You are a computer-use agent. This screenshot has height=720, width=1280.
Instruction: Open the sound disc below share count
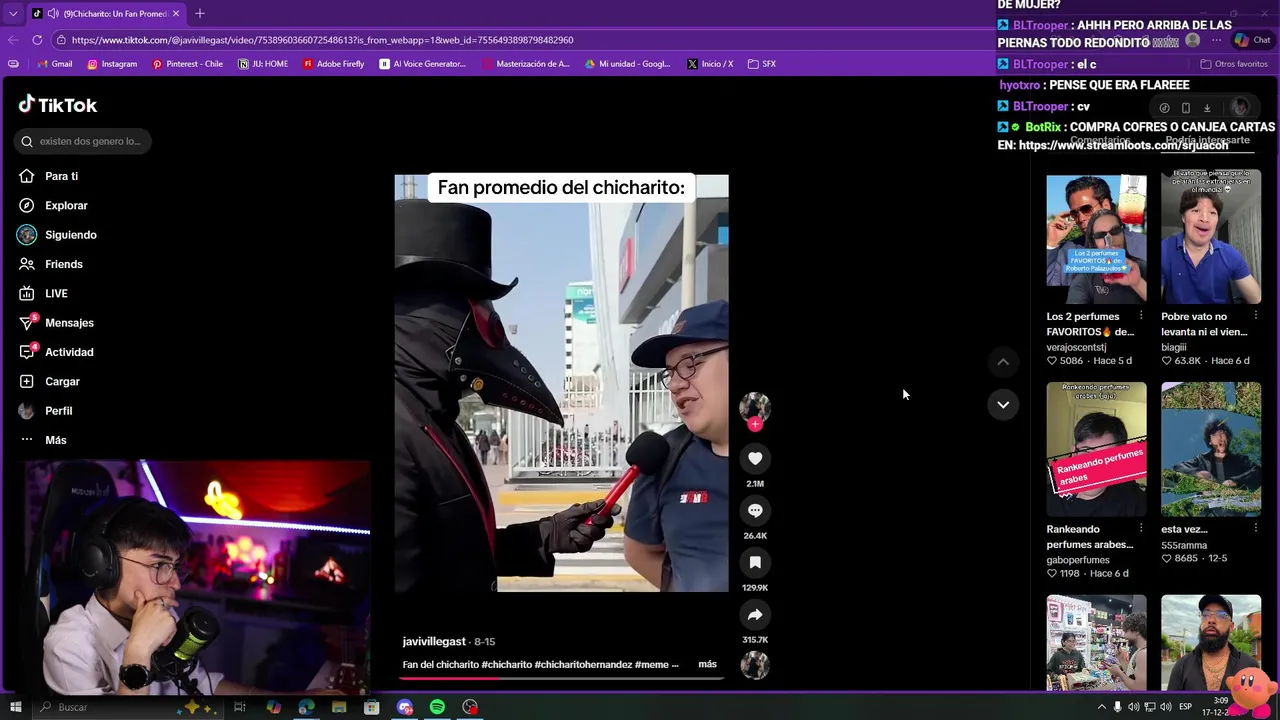click(755, 665)
